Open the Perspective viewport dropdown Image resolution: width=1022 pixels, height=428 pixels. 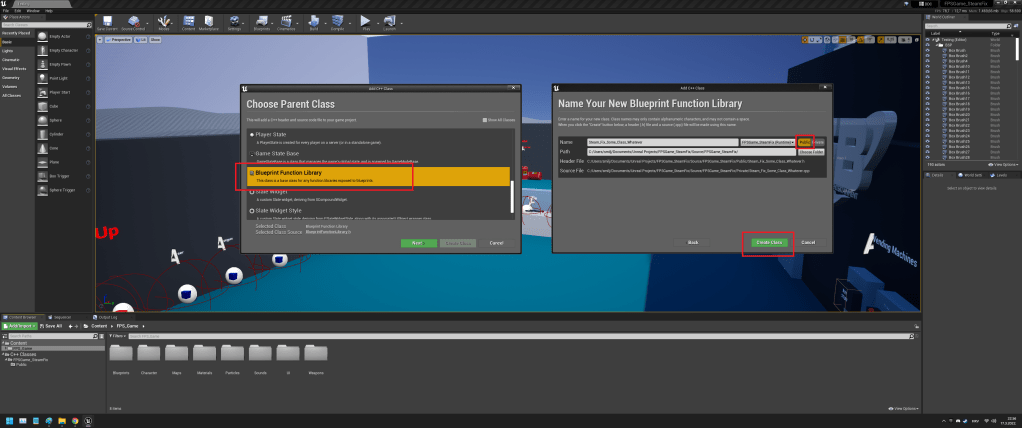point(121,41)
